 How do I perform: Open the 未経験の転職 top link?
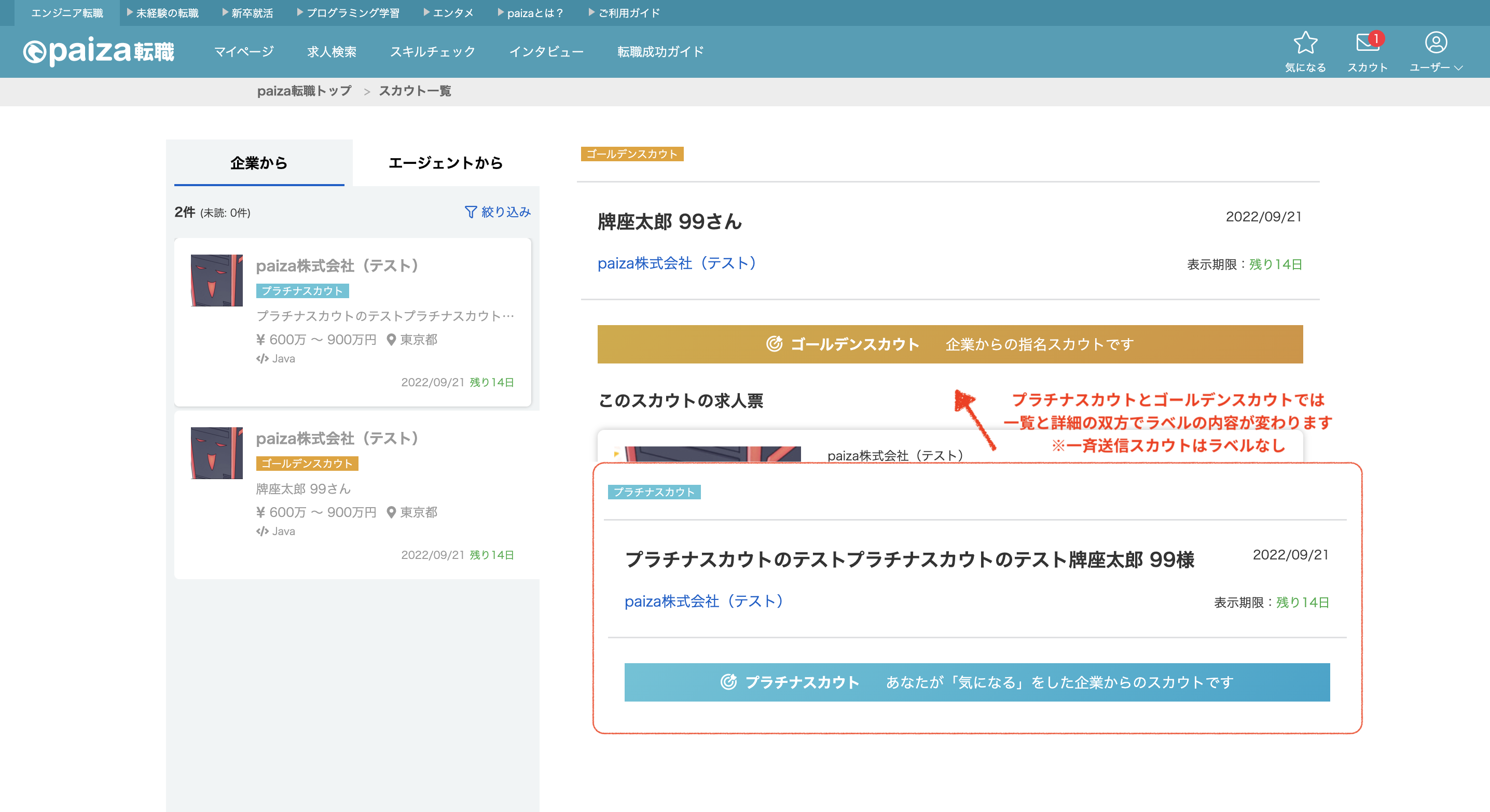(x=162, y=13)
